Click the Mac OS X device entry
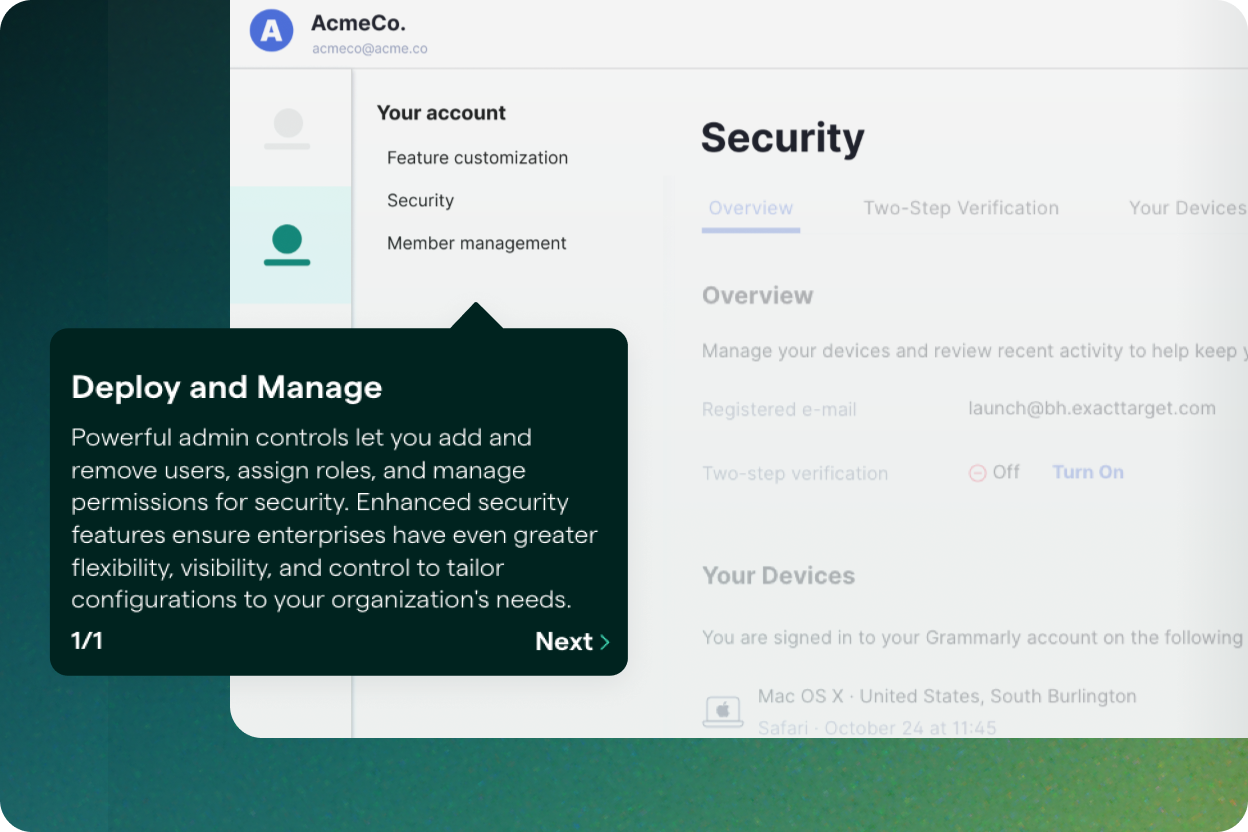The height and width of the screenshot is (832, 1248). click(x=947, y=696)
